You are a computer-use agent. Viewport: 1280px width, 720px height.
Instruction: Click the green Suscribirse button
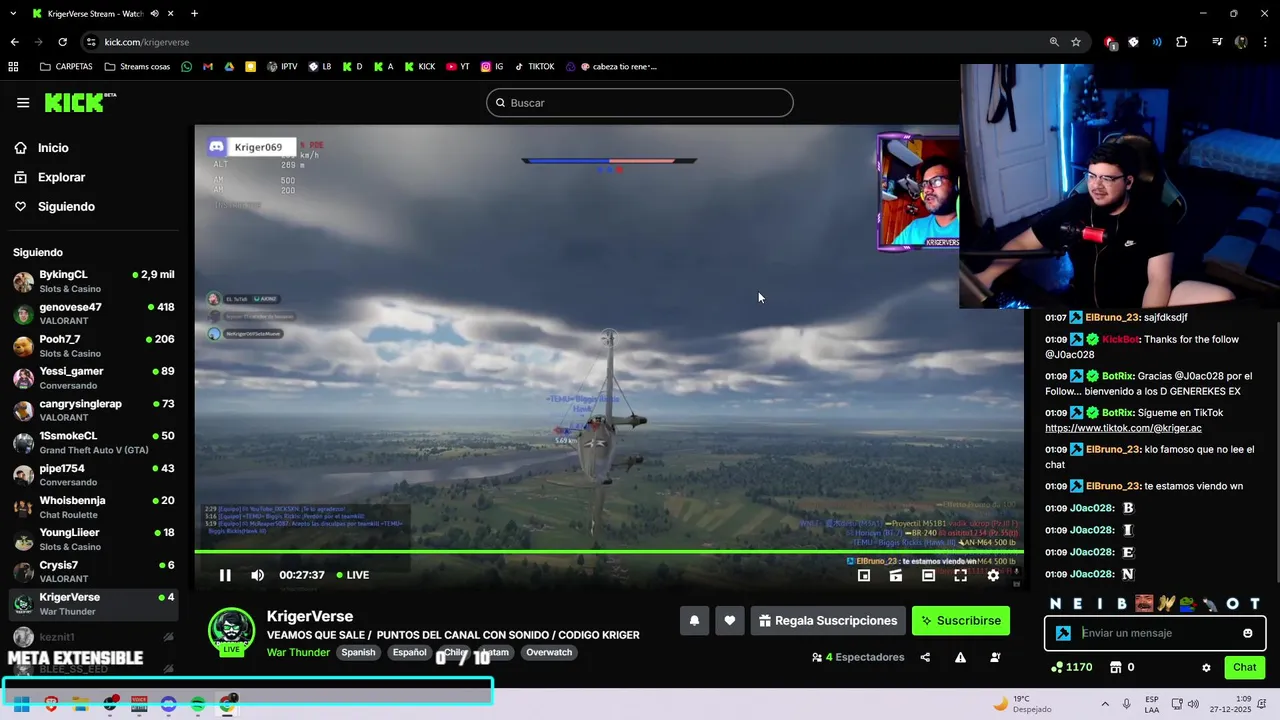(x=961, y=621)
